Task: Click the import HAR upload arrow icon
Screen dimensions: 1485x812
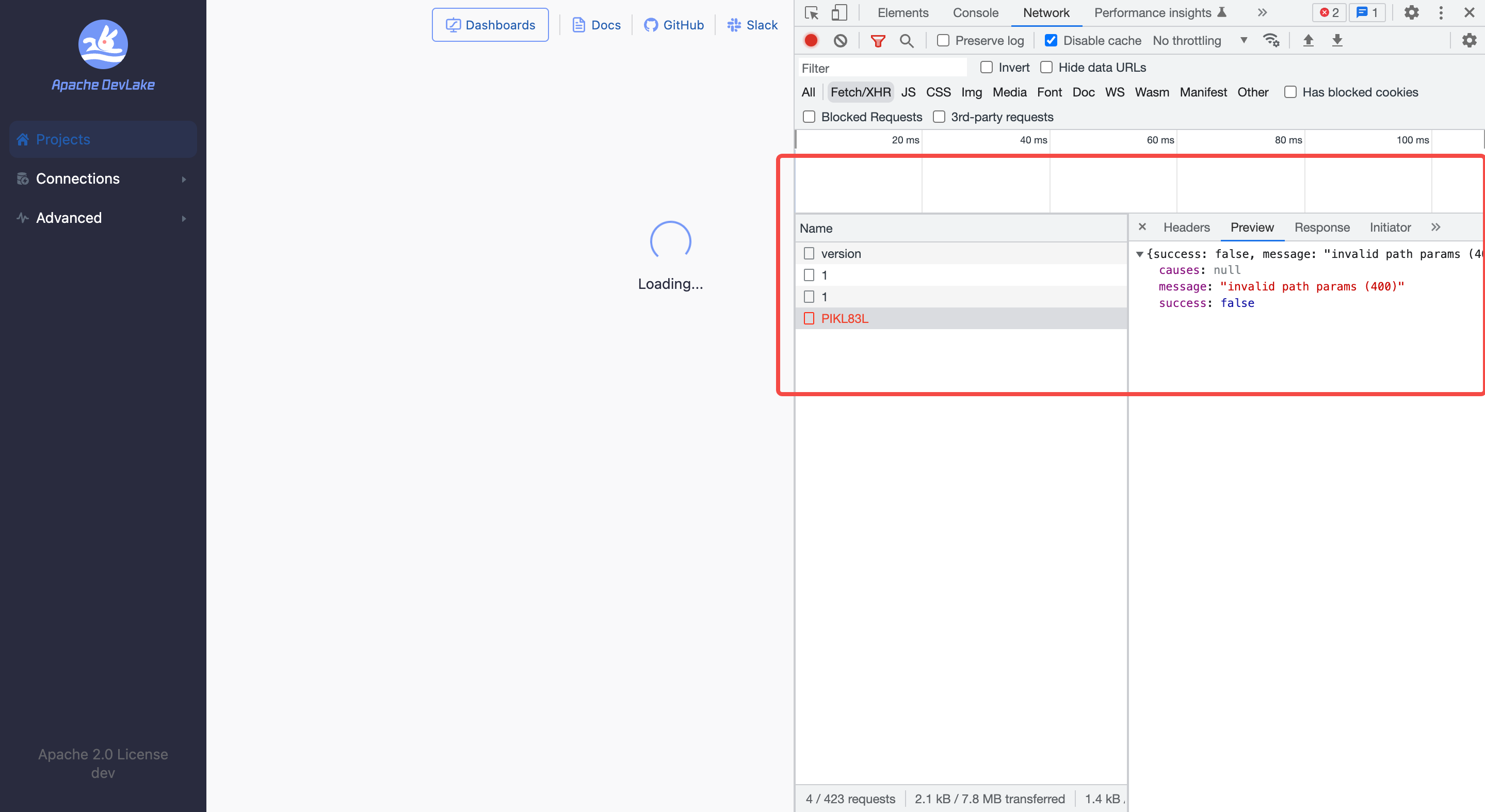Action: click(x=1308, y=40)
